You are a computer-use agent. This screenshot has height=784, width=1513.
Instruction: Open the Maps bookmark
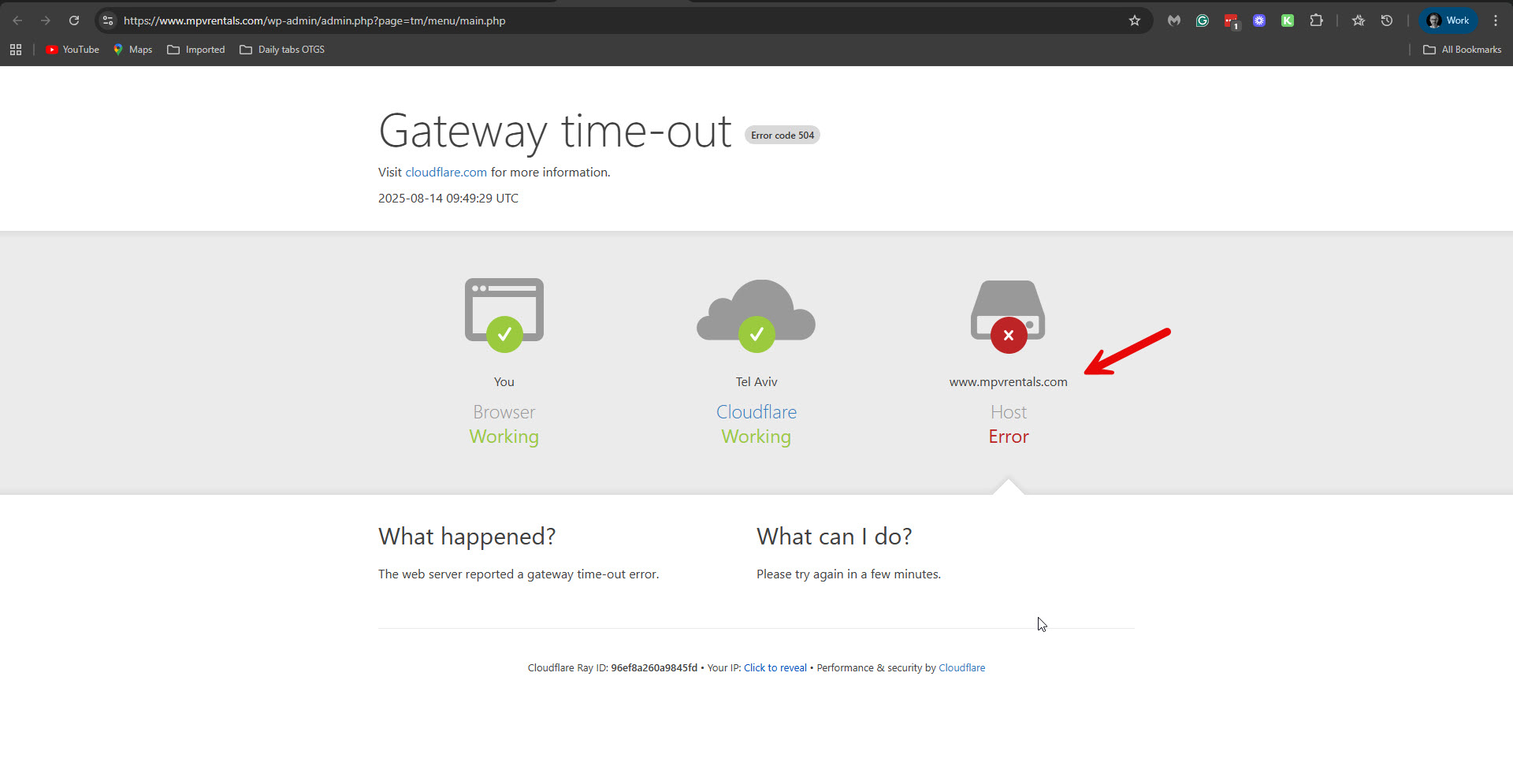[x=132, y=50]
